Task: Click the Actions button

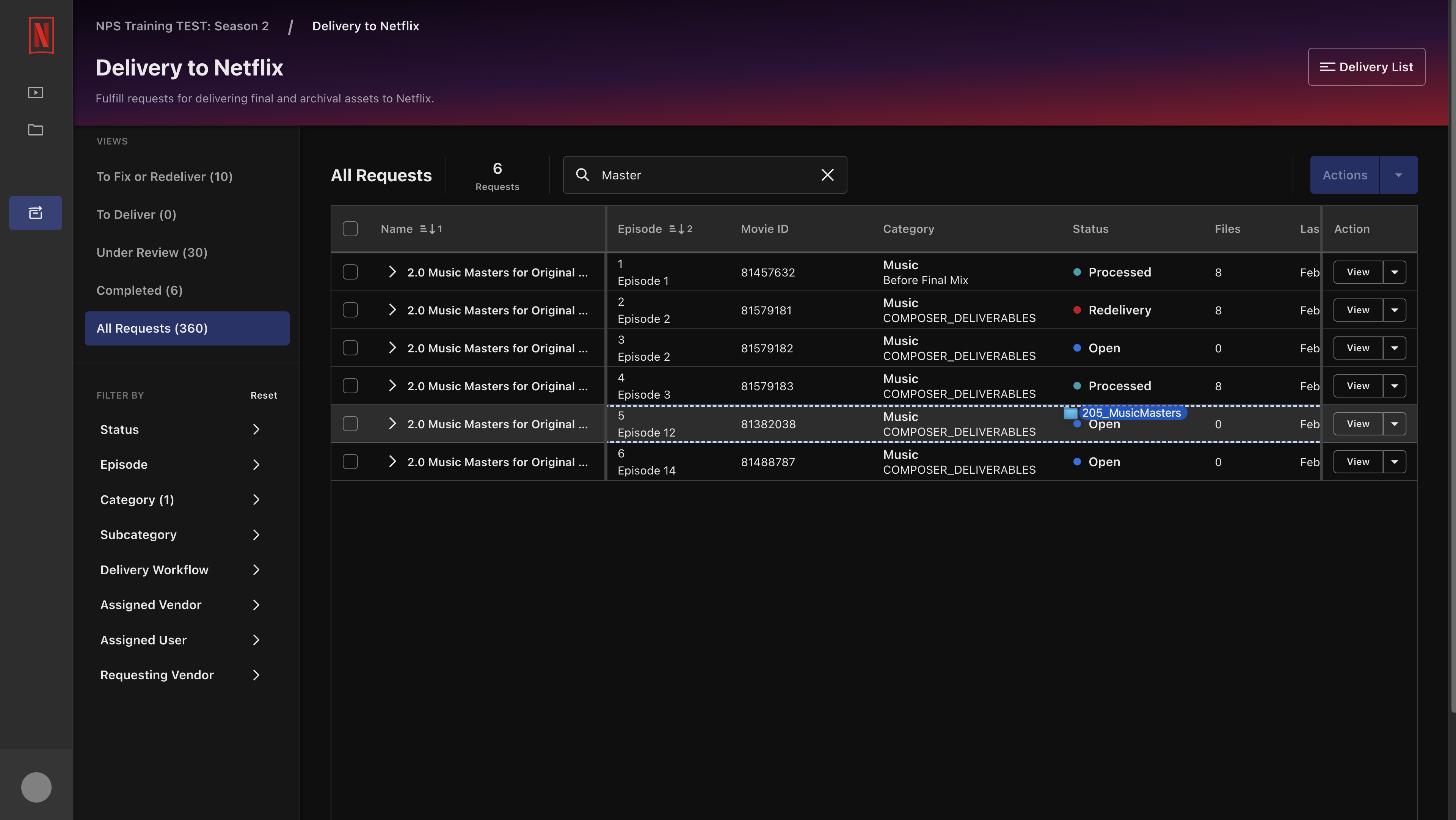Action: (x=1345, y=175)
